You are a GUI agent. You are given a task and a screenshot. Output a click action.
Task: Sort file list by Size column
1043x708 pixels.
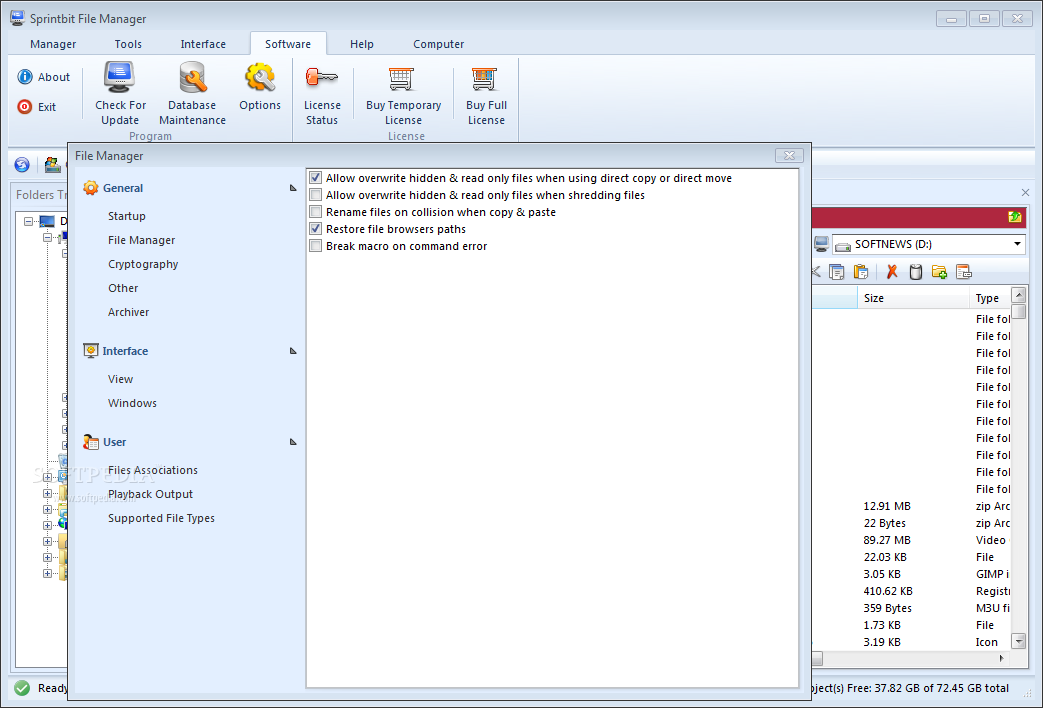coord(913,298)
